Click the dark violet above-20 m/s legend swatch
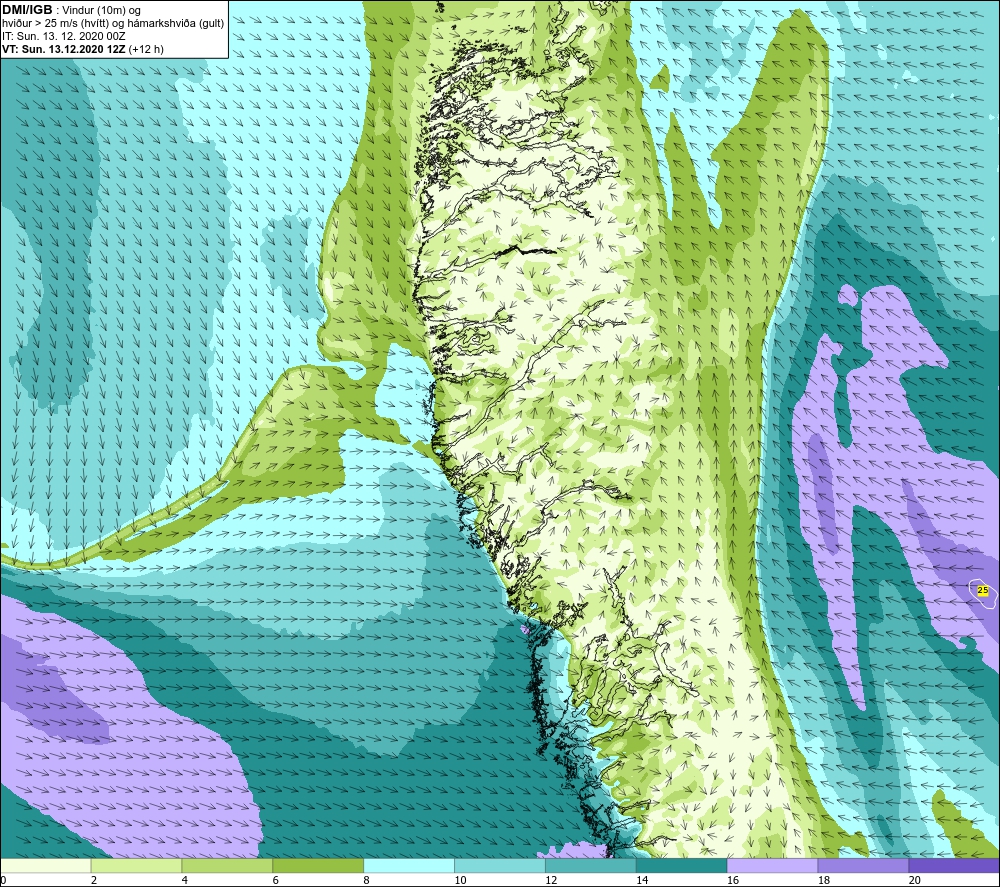Viewport: 1000px width, 887px height. click(954, 865)
